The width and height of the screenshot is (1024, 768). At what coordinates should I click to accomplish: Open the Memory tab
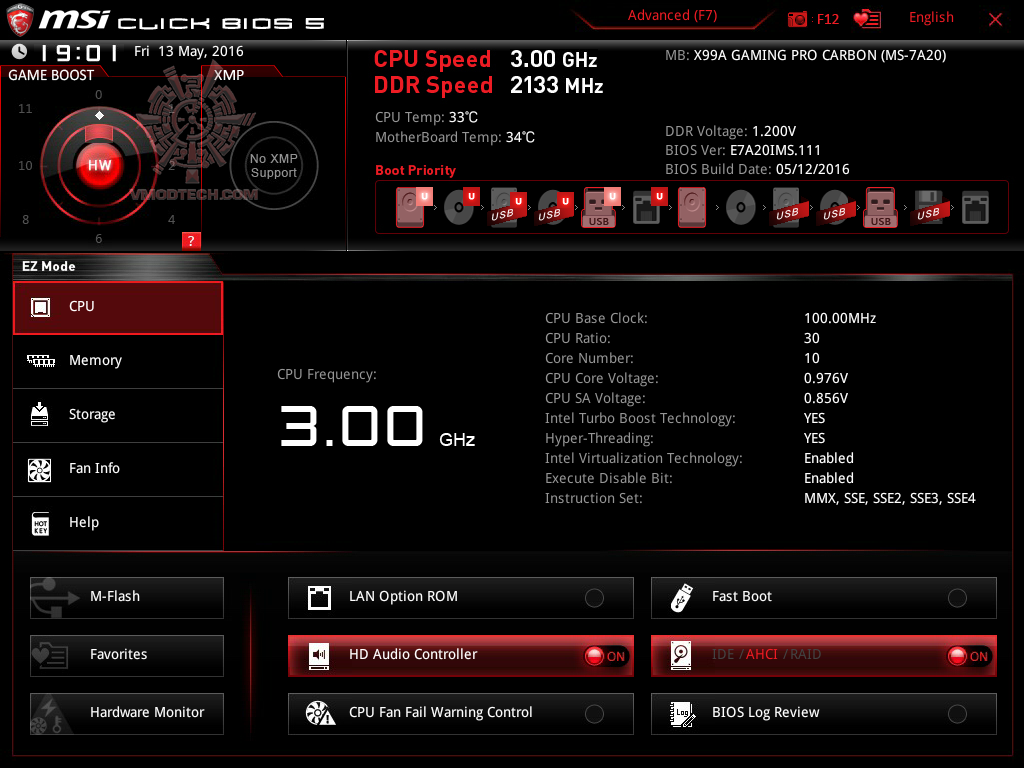(x=118, y=361)
